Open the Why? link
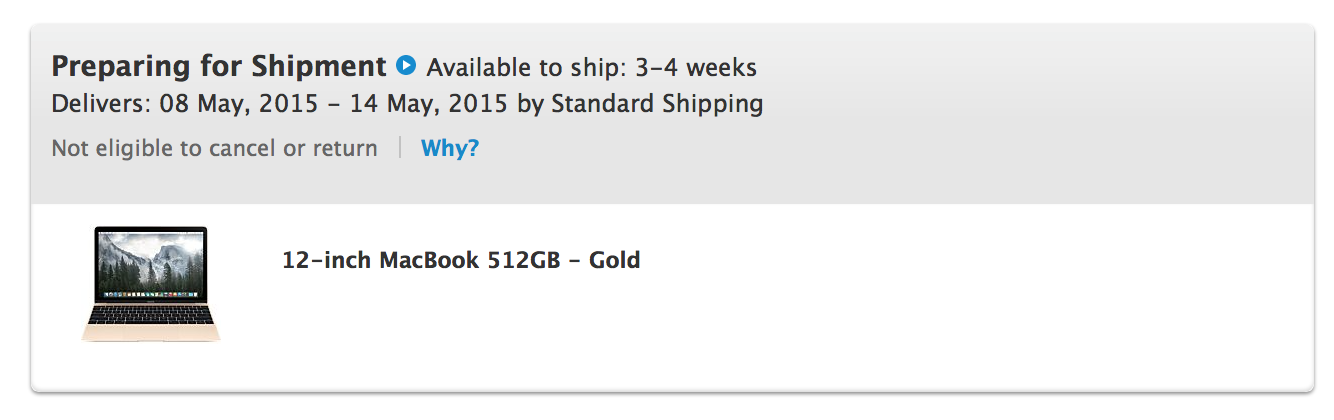The width and height of the screenshot is (1334, 420). [x=450, y=149]
